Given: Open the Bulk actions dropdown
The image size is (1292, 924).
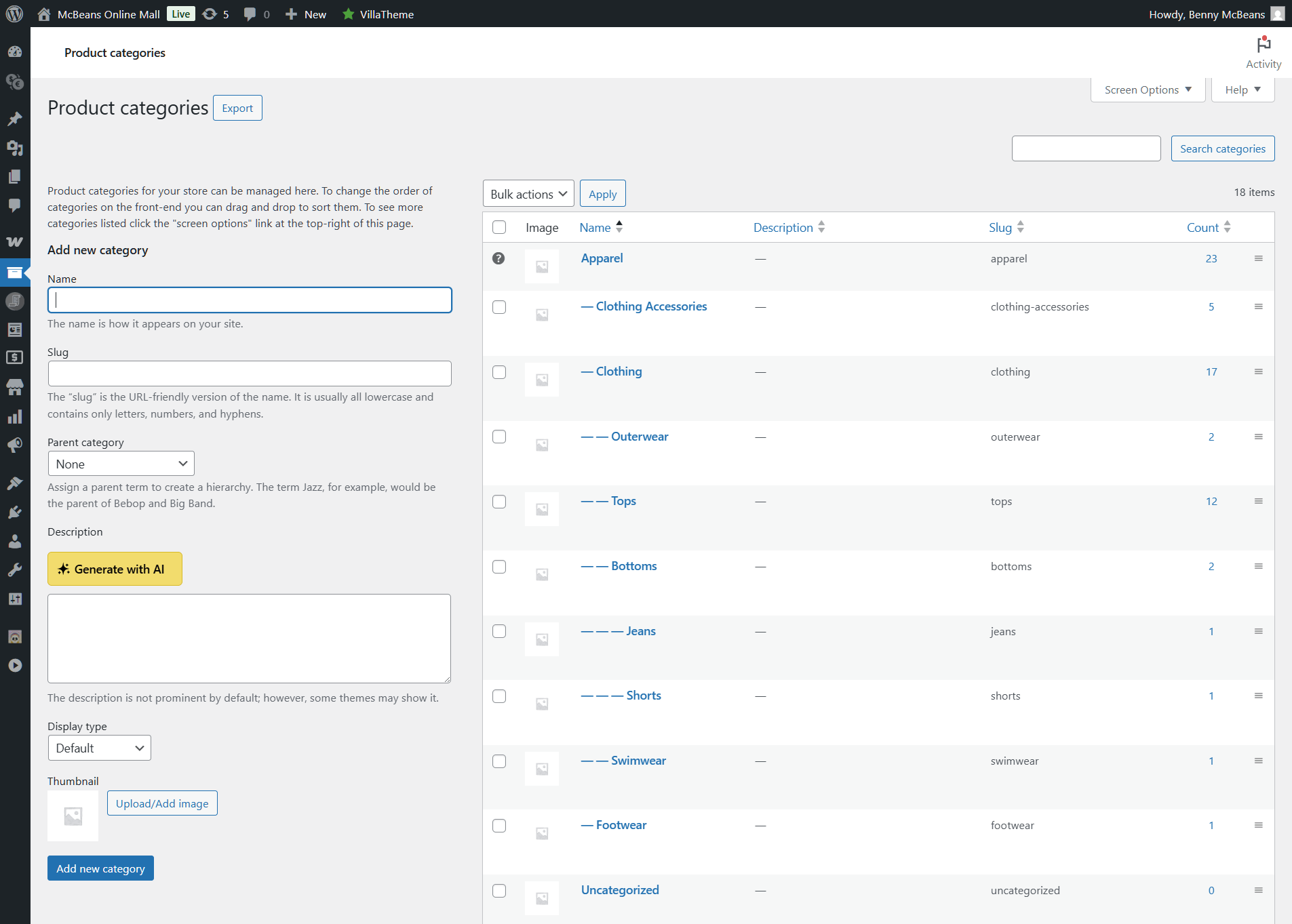Looking at the screenshot, I should [528, 194].
